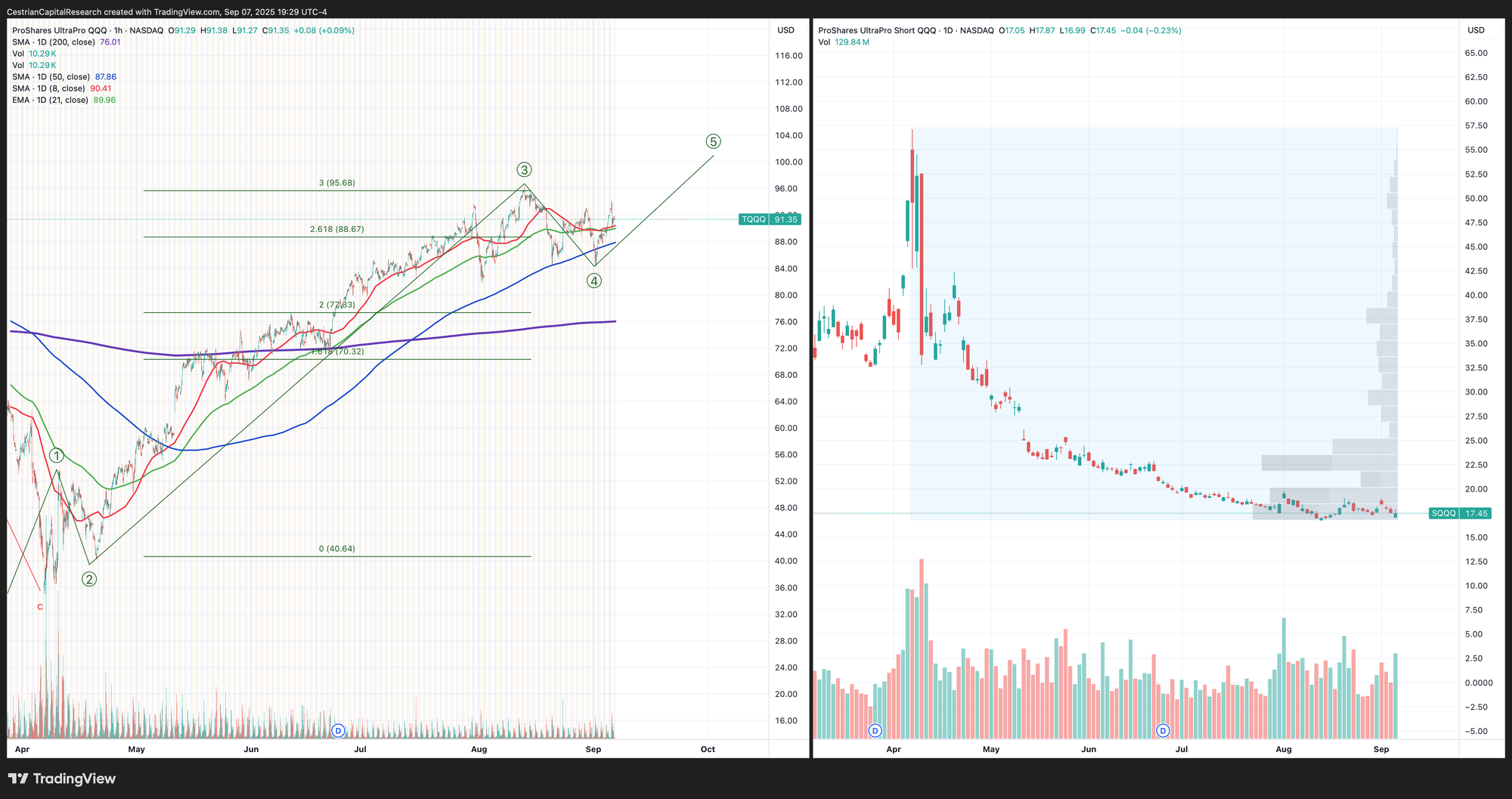Click the close value C91.35 in TQQQ header
The image size is (1512, 799).
pyautogui.click(x=275, y=30)
